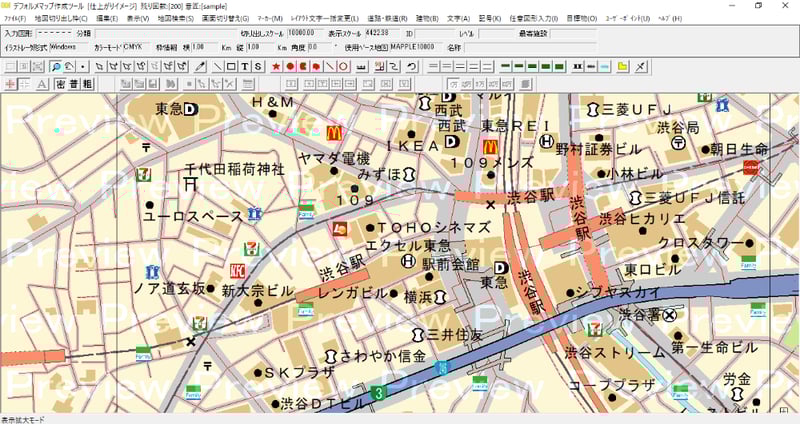Toggle the 普 density button
800x424 pixels.
74,83
